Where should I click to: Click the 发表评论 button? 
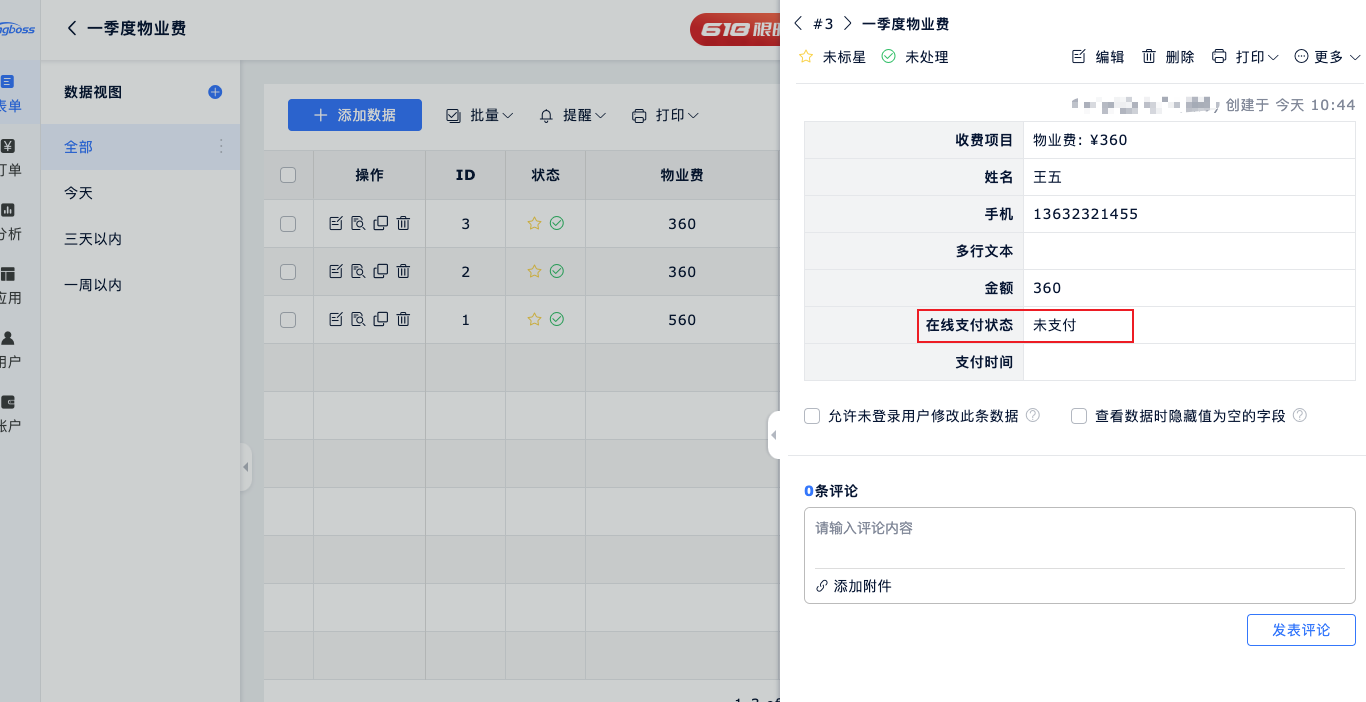(1301, 630)
